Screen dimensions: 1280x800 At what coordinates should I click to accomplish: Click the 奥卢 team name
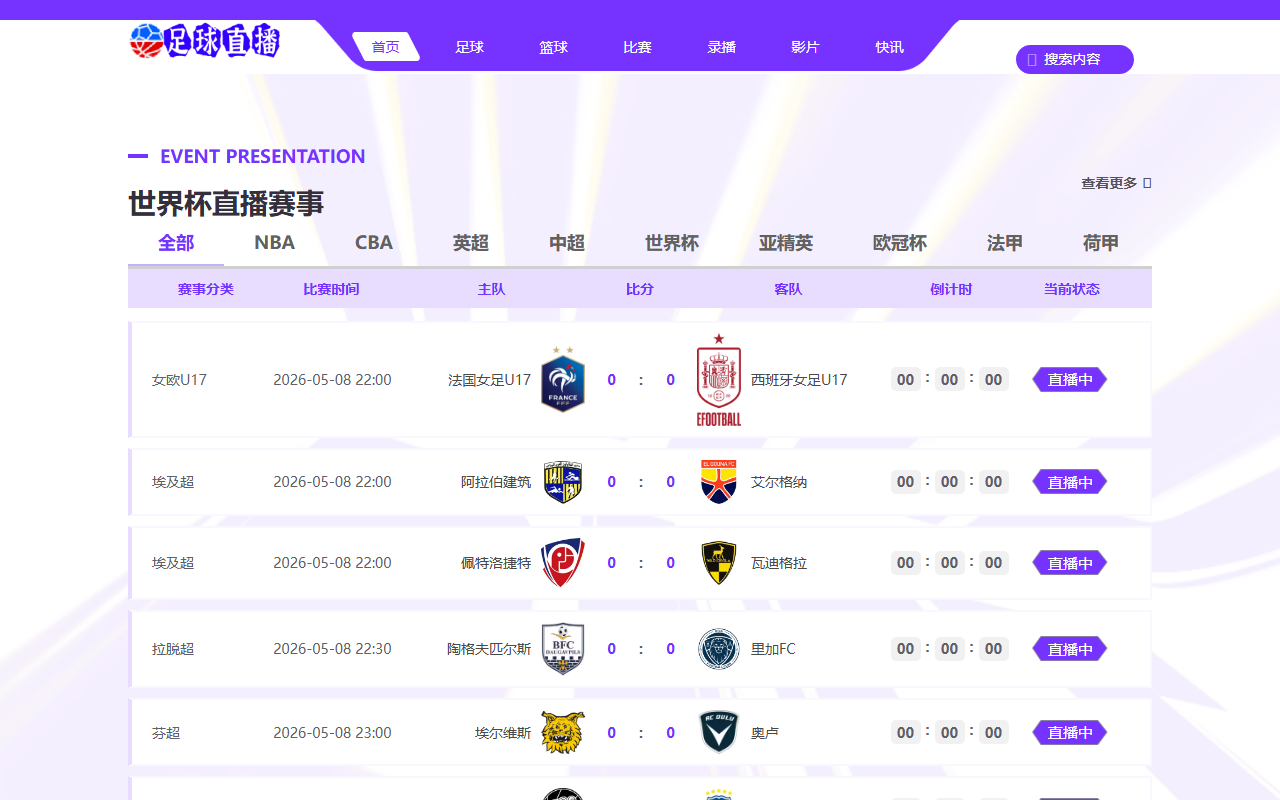tap(765, 733)
